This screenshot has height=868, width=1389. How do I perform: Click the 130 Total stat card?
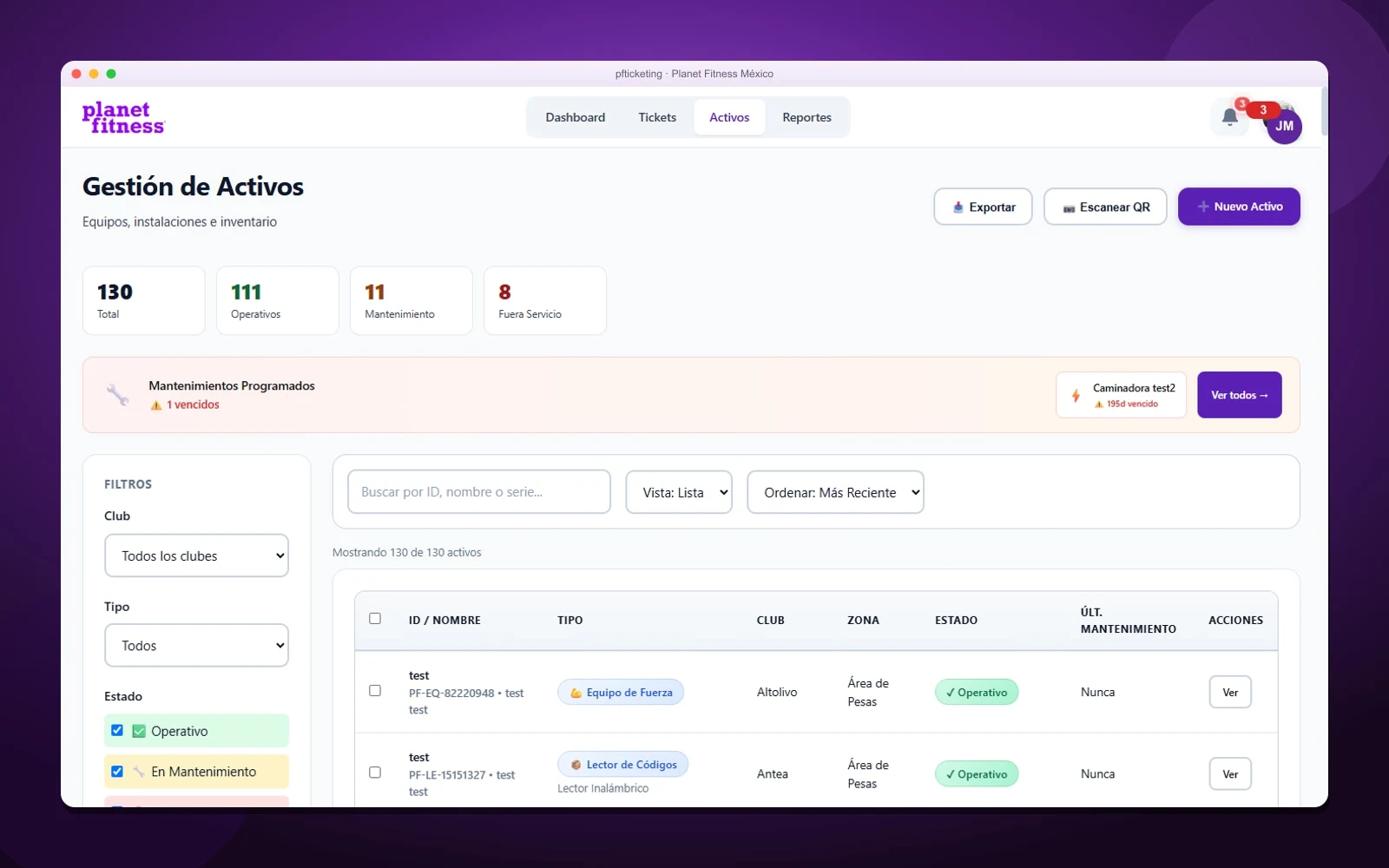tap(144, 300)
